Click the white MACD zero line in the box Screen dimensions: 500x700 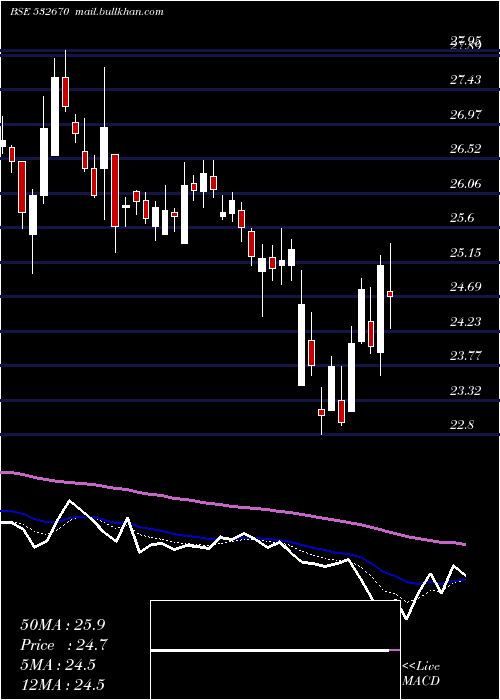coord(270,650)
